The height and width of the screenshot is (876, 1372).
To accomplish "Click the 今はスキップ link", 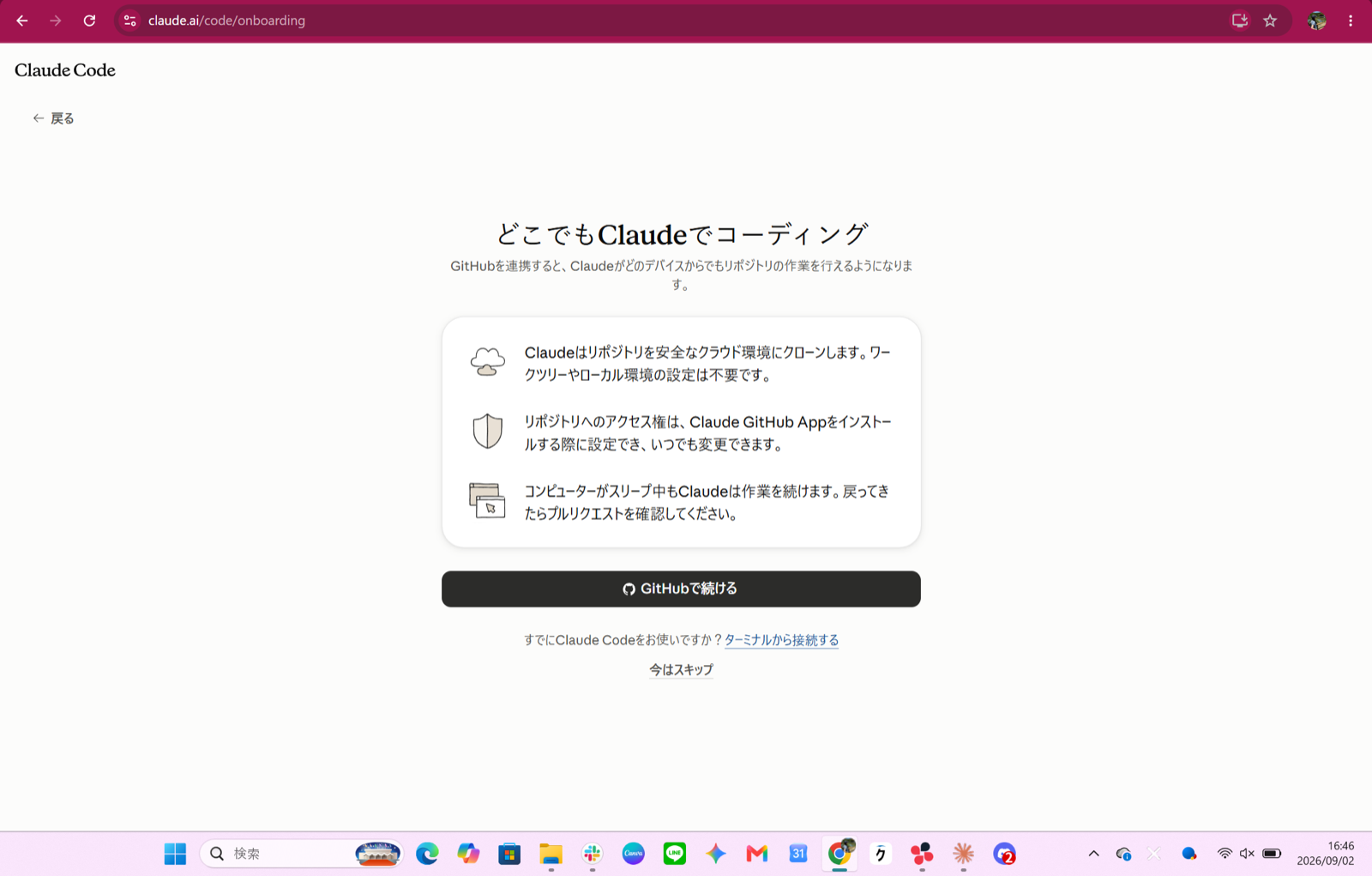I will pos(681,670).
